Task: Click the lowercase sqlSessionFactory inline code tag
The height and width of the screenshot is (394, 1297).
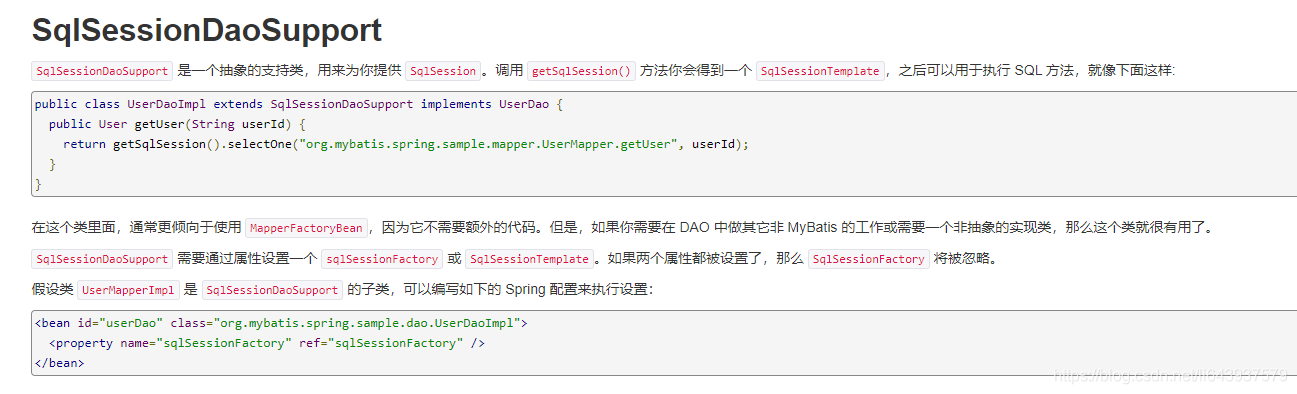Action: (381, 259)
